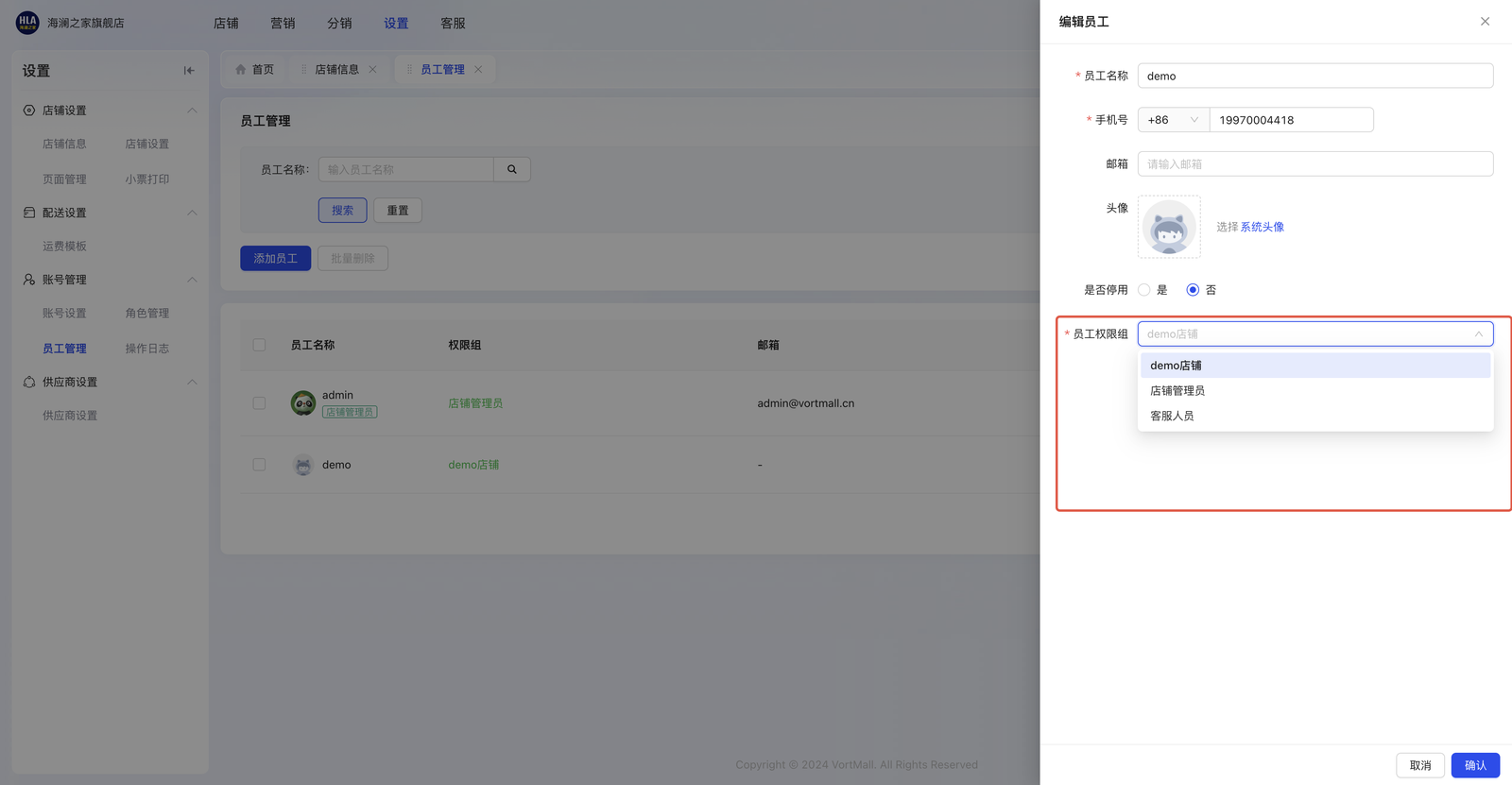Click the HLA store logo icon

(27, 23)
